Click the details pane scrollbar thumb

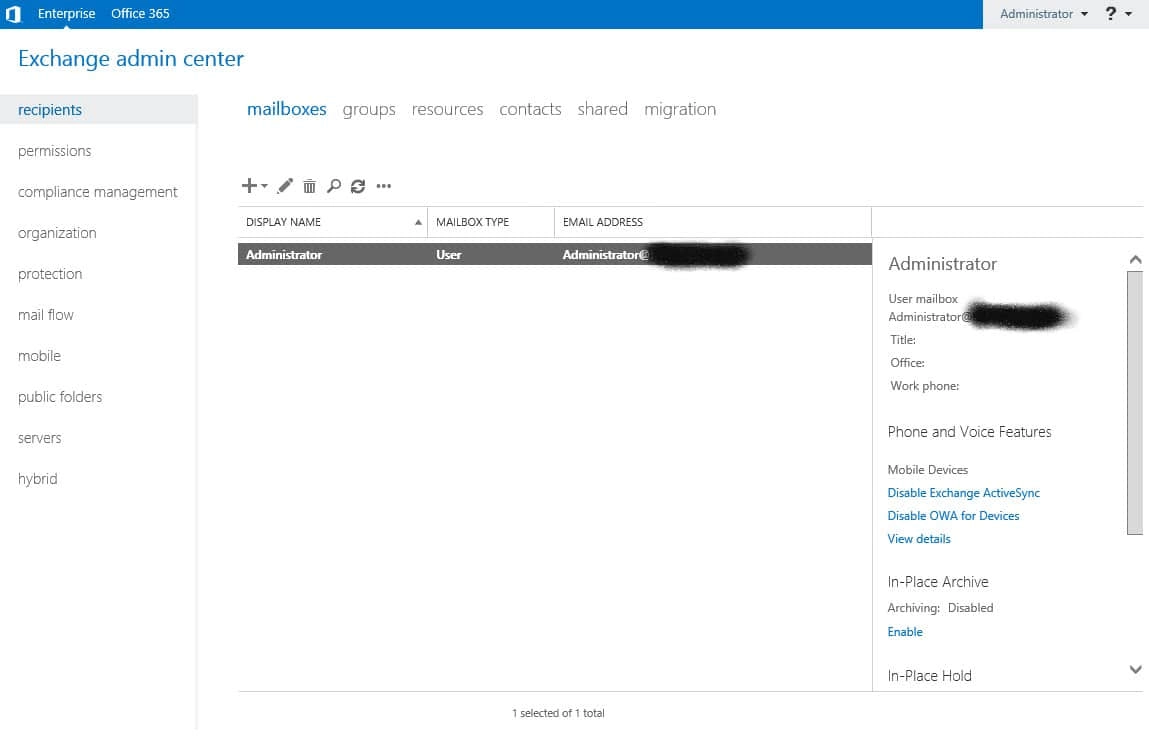point(1135,403)
